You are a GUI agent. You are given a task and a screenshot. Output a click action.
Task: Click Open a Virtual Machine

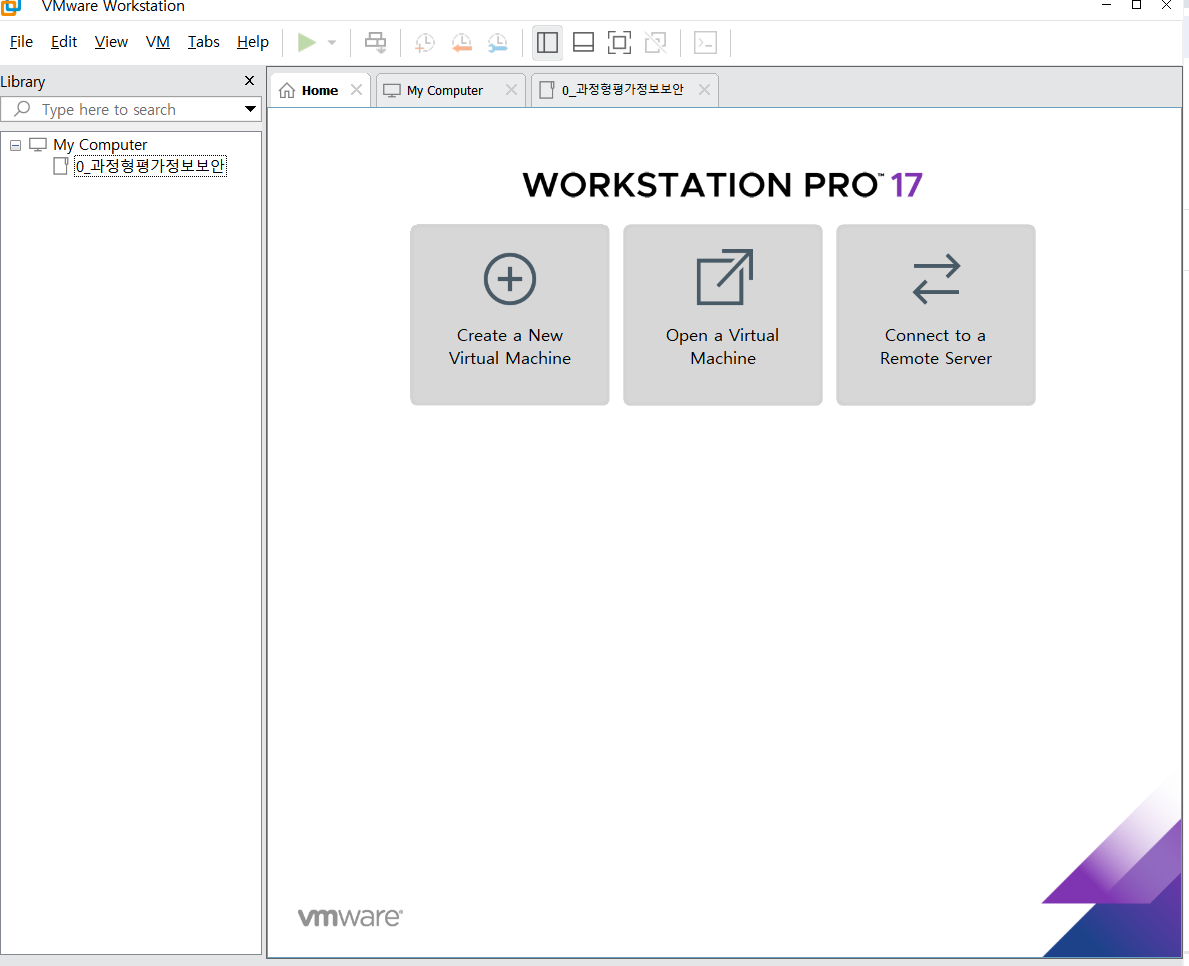(723, 315)
